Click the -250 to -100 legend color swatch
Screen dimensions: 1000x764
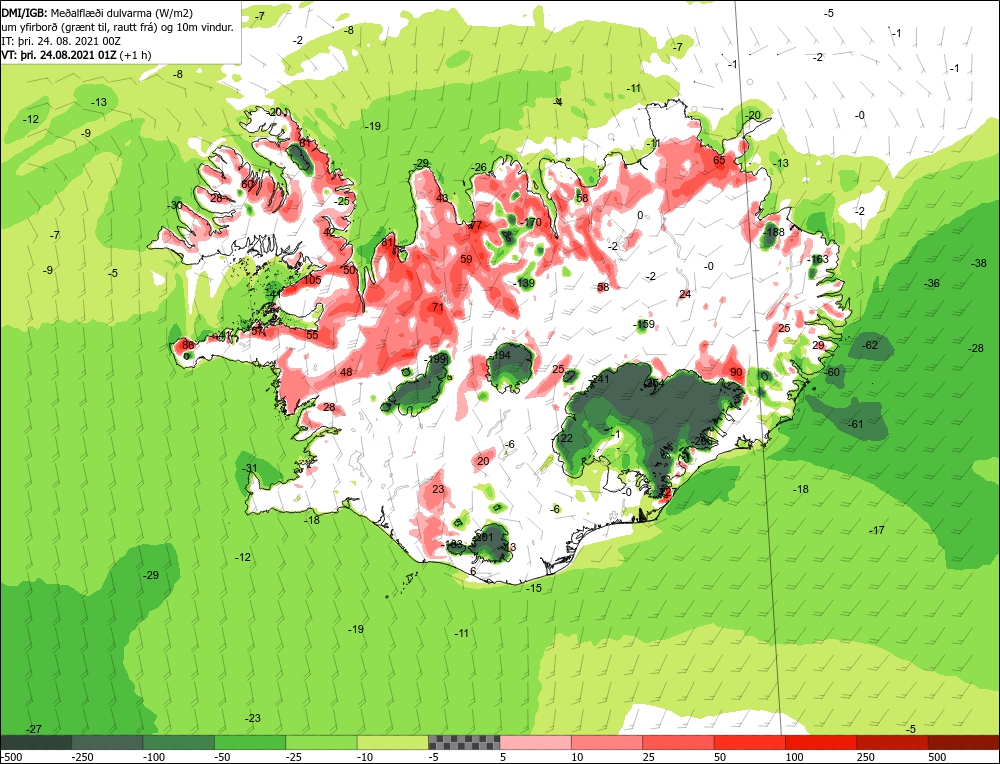107,742
